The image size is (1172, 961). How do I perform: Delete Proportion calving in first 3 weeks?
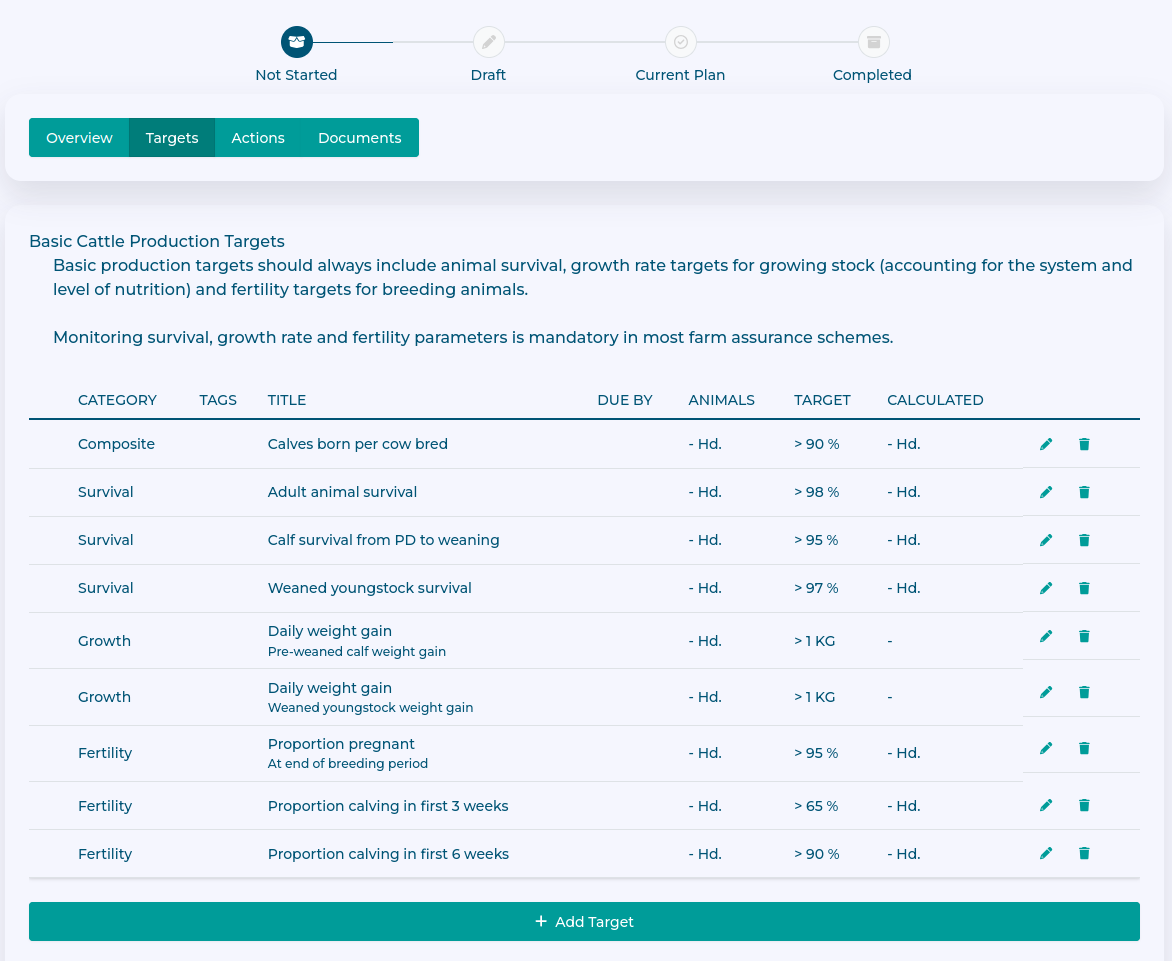coord(1084,805)
